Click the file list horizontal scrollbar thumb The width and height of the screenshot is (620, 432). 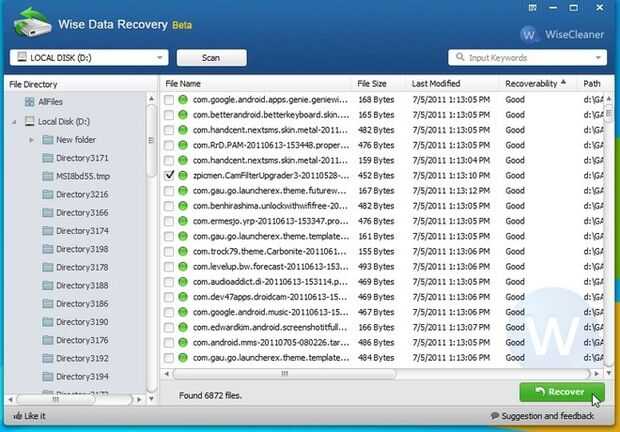tap(284, 374)
